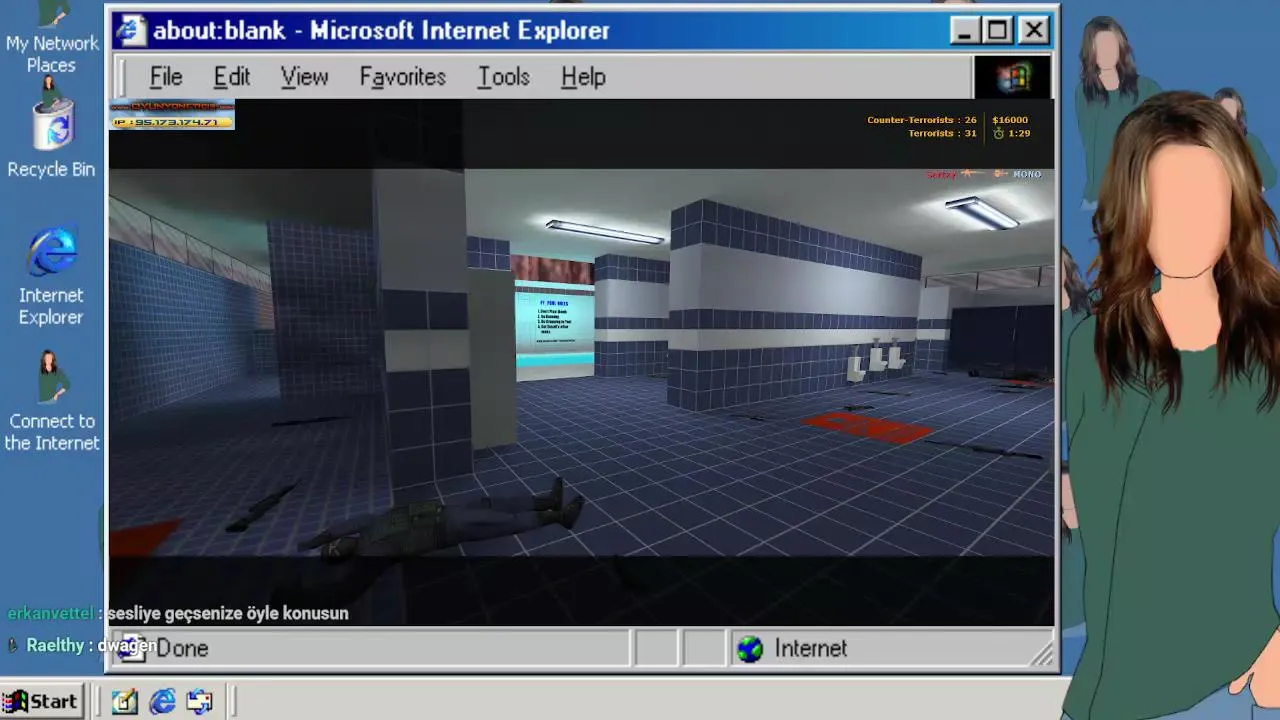Image resolution: width=1280 pixels, height=720 pixels.
Task: Minimize the Internet Explorer window
Action: [964, 30]
